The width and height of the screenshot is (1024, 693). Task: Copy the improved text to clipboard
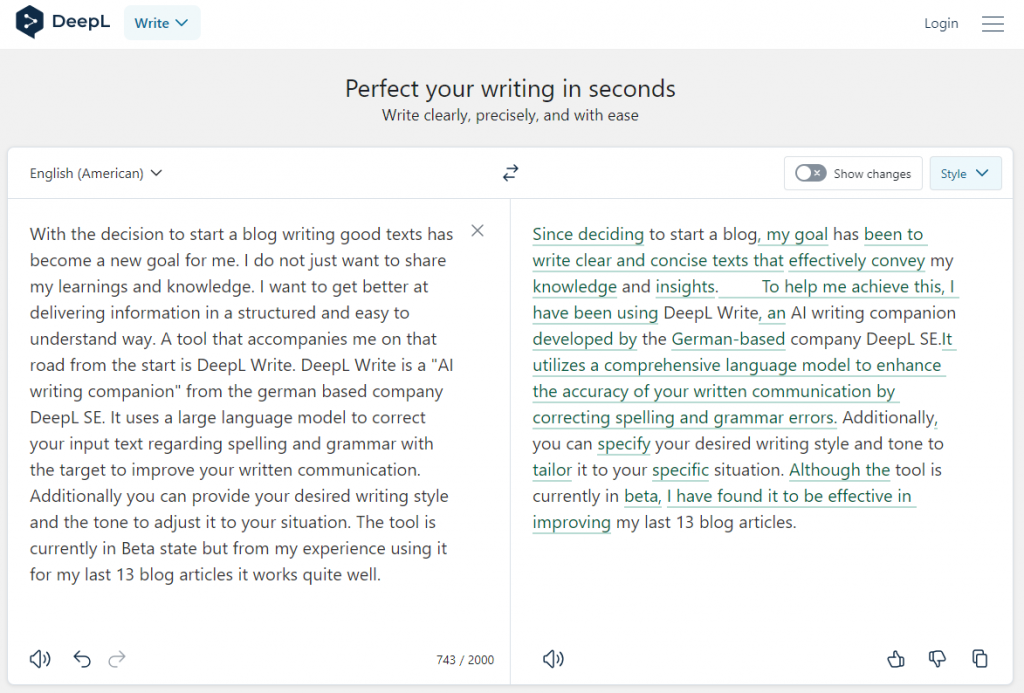click(980, 659)
